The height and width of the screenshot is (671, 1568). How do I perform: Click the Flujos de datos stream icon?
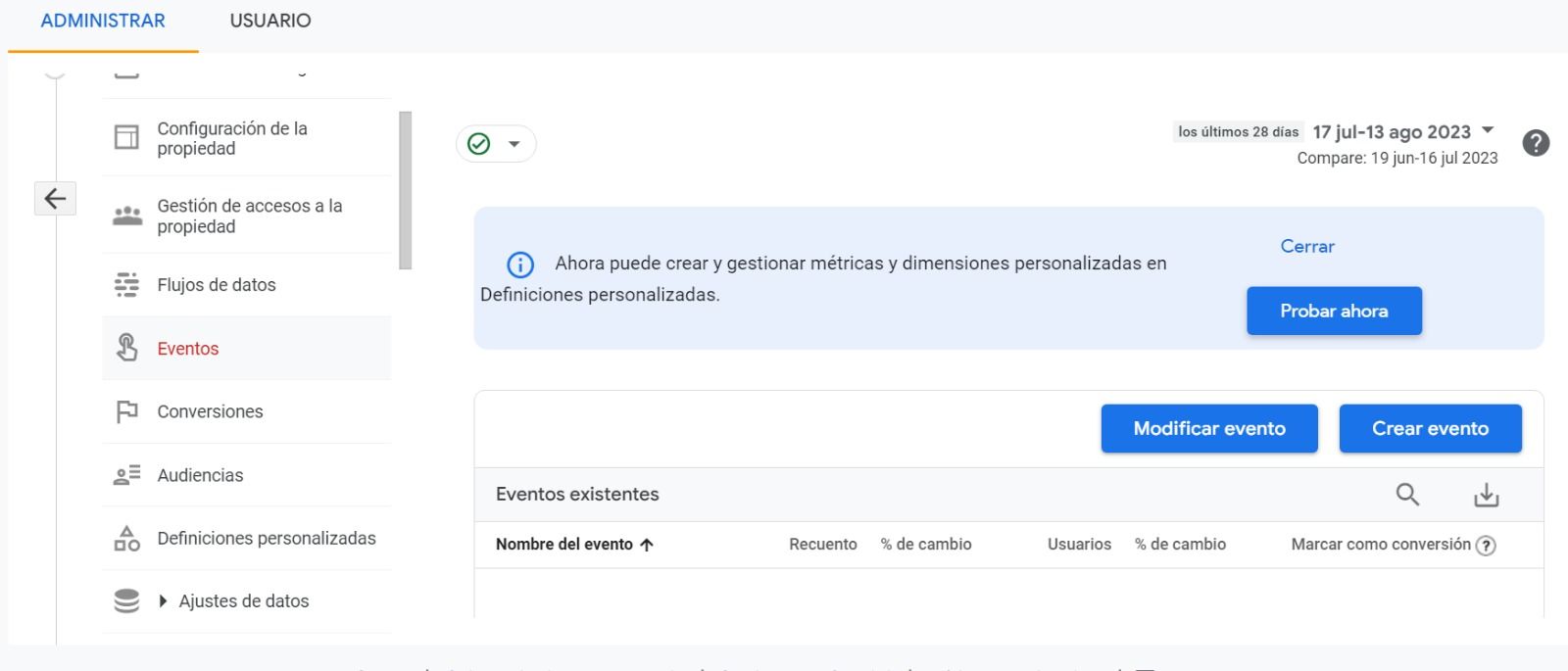126,285
